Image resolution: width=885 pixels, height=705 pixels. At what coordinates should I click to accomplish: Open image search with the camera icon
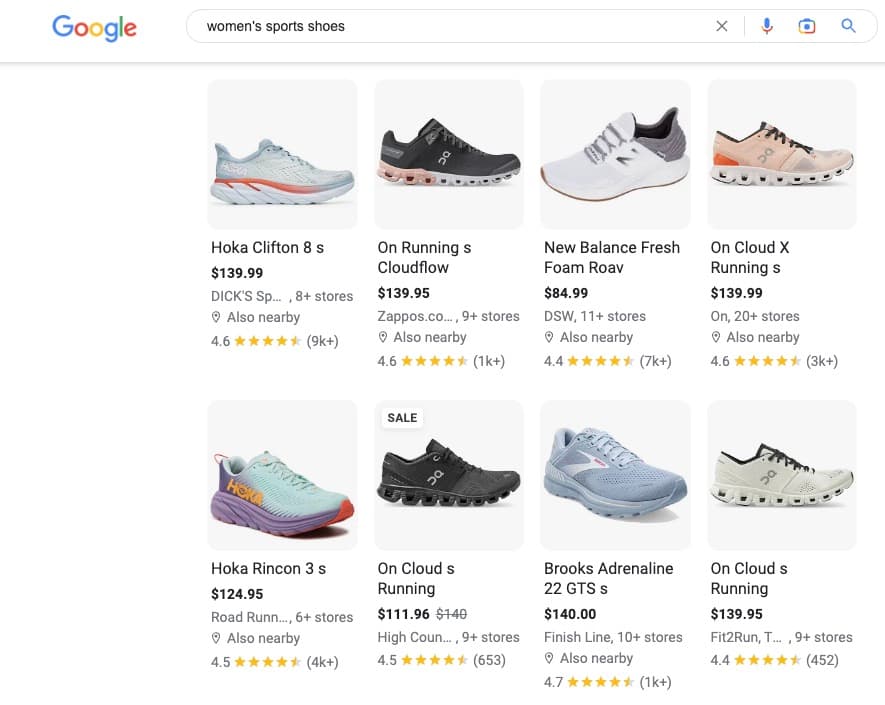tap(807, 26)
